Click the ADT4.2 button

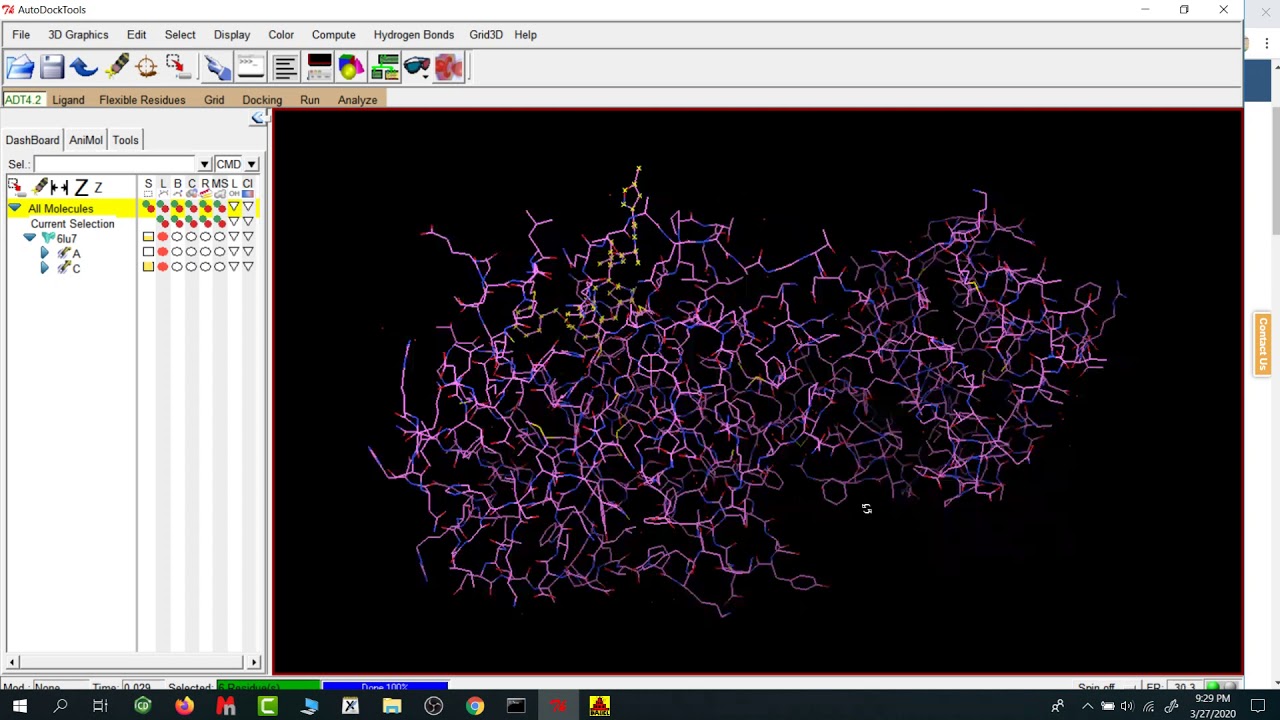23,100
